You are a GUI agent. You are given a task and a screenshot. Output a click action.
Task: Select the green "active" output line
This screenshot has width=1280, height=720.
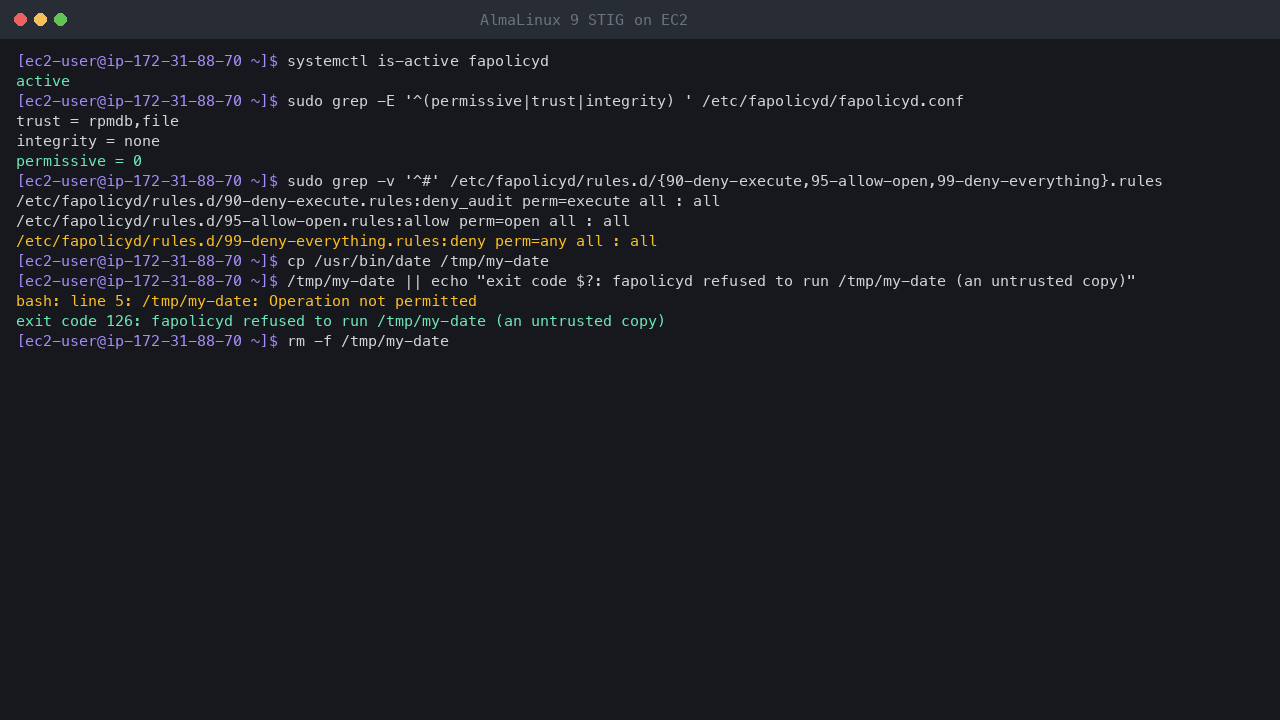[43, 81]
